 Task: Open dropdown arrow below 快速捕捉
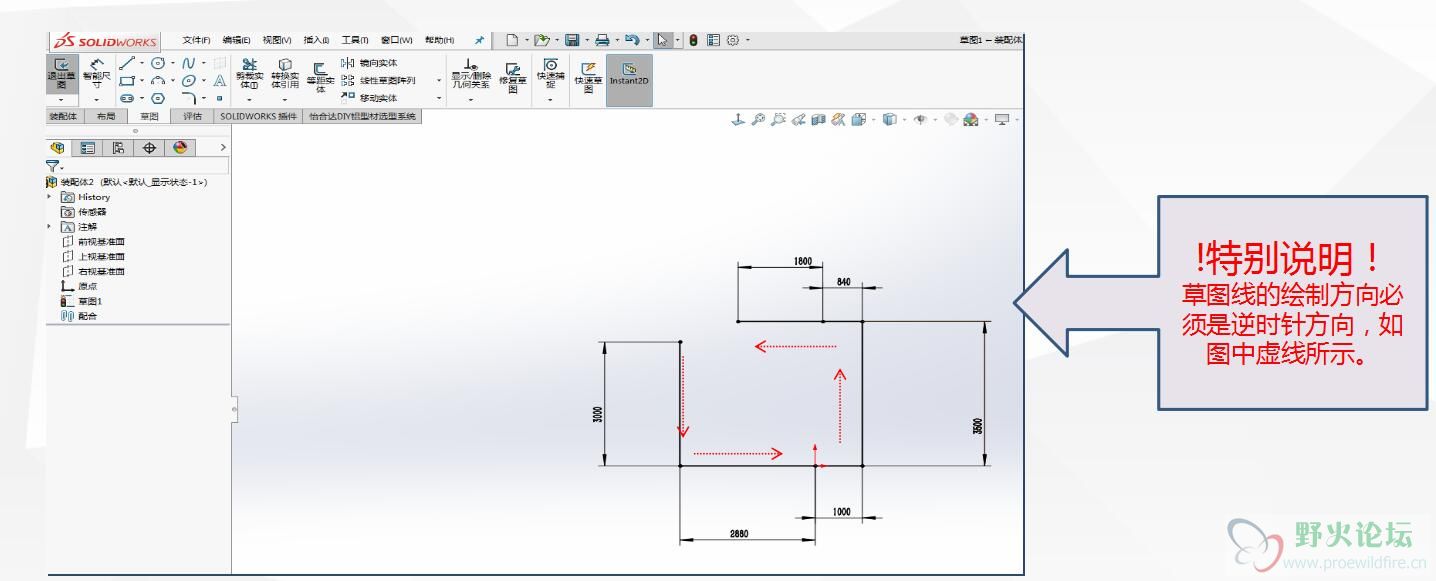549,99
